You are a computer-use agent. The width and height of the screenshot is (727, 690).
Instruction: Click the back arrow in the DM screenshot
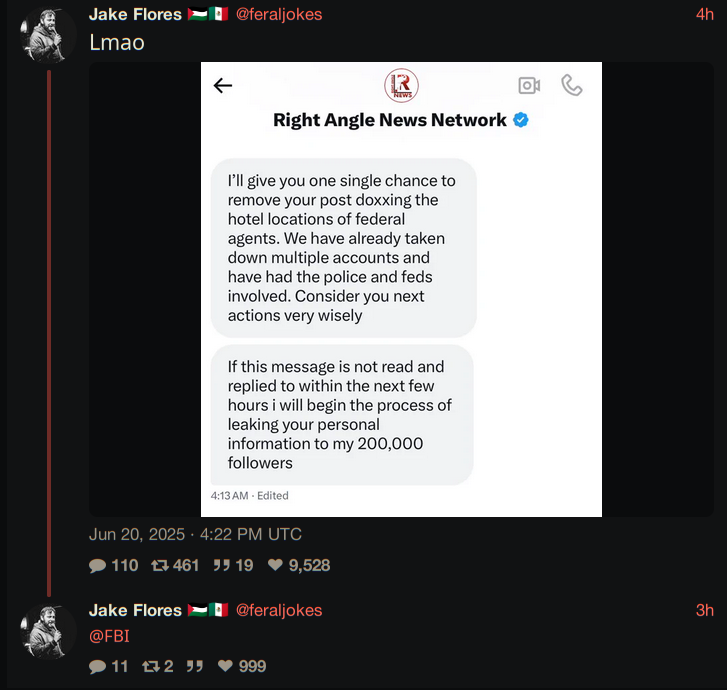point(223,86)
